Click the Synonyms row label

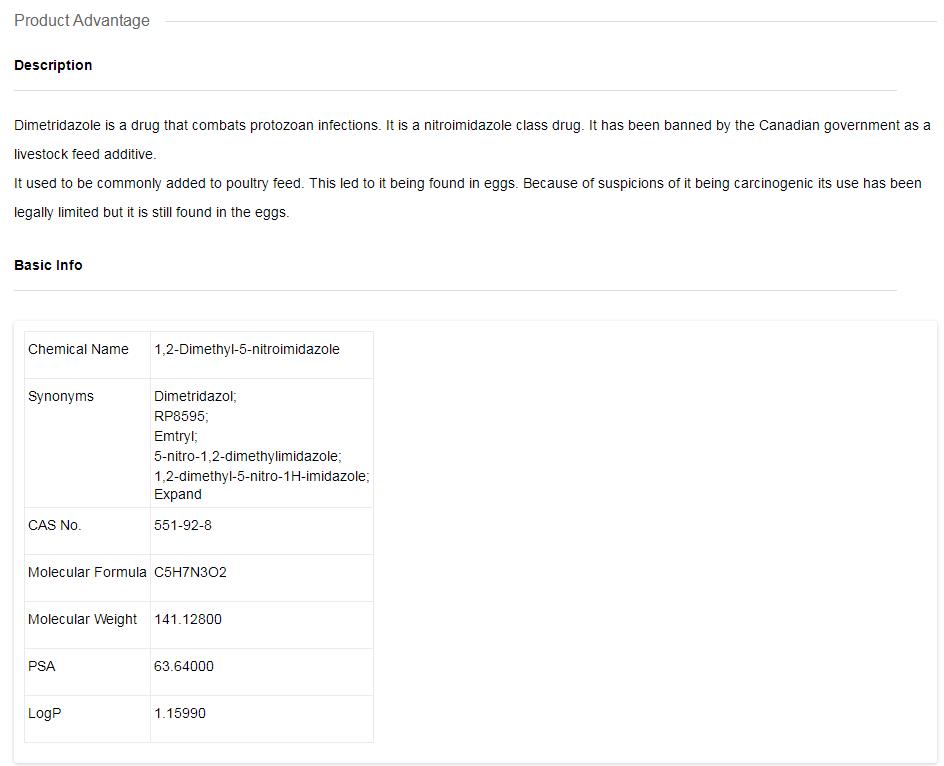[x=61, y=396]
